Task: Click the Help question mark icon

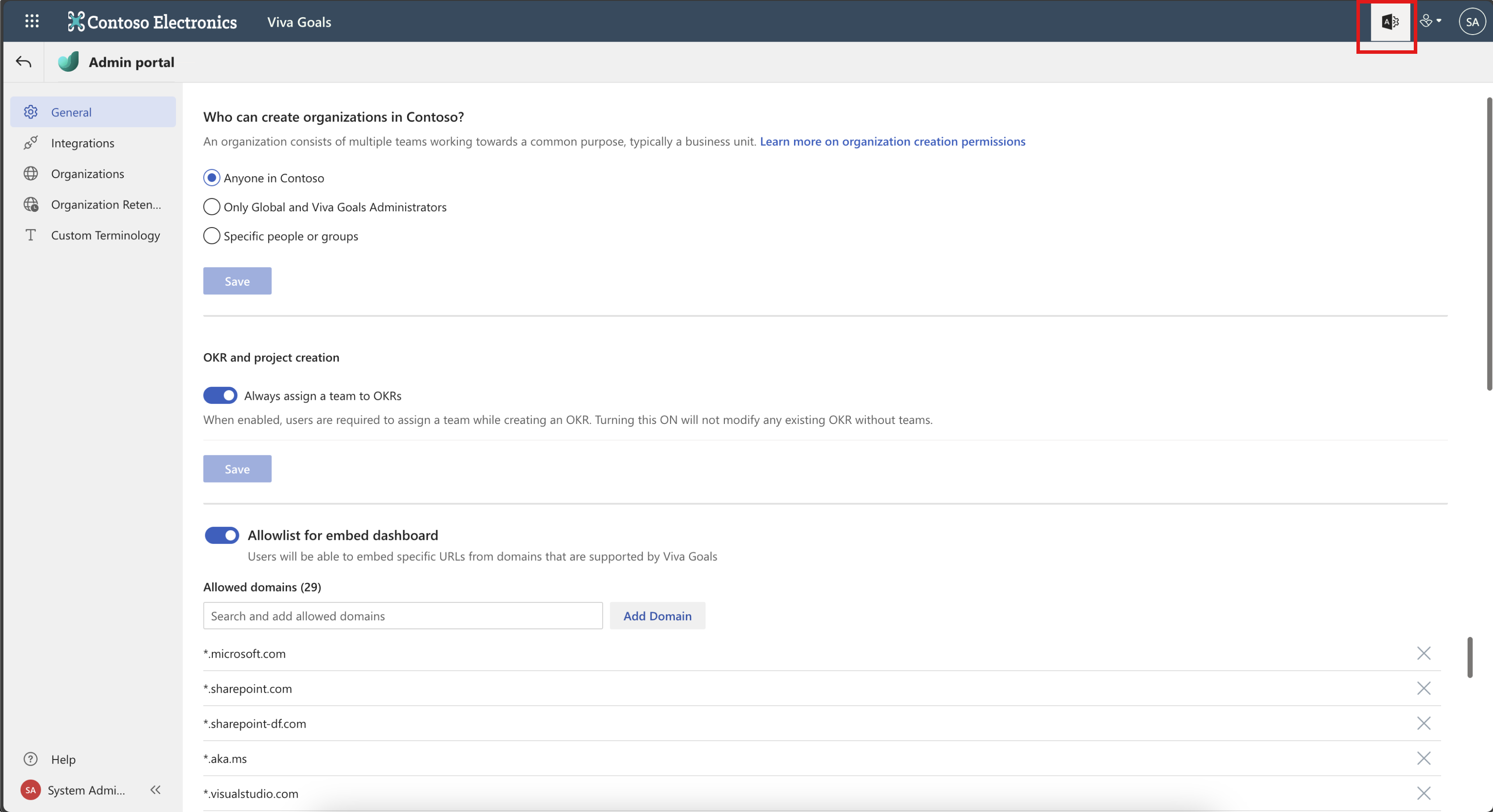Action: tap(31, 759)
